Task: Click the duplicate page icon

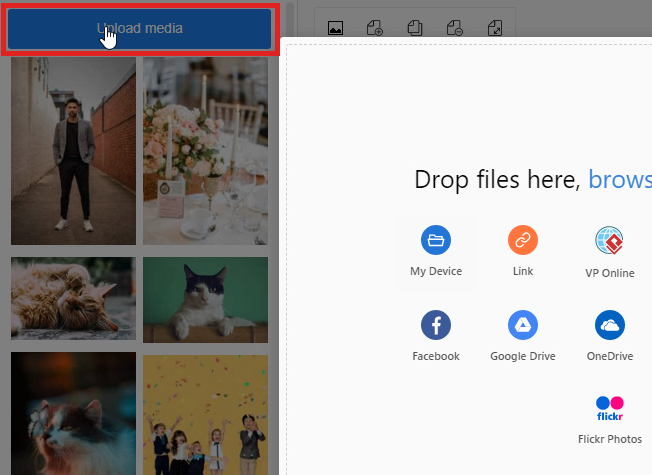Action: (414, 29)
